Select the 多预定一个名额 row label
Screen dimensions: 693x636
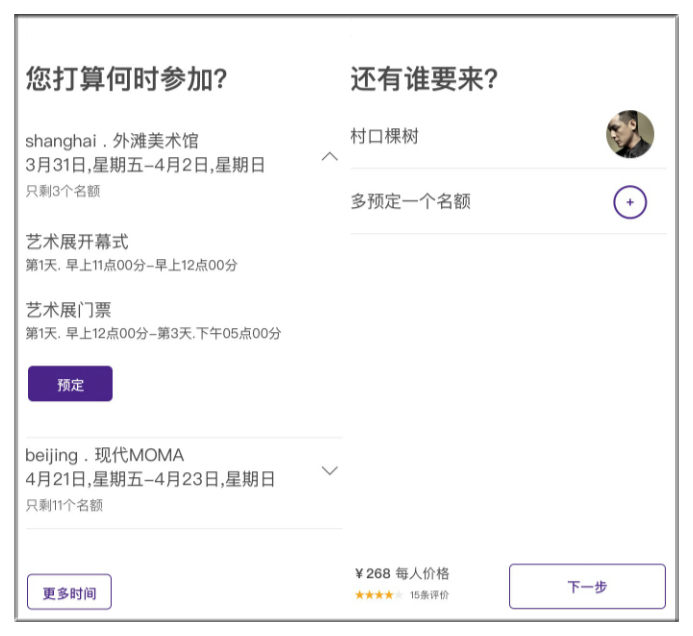click(x=411, y=201)
